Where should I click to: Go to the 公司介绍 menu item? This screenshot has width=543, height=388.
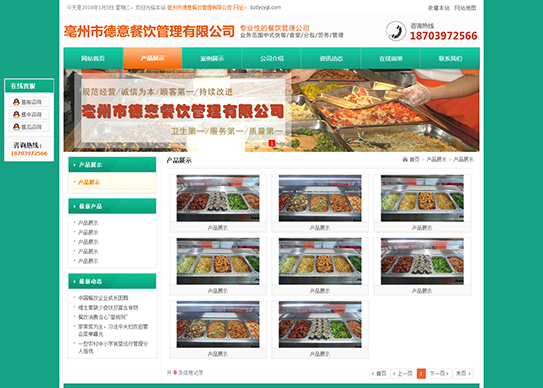pyautogui.click(x=272, y=58)
